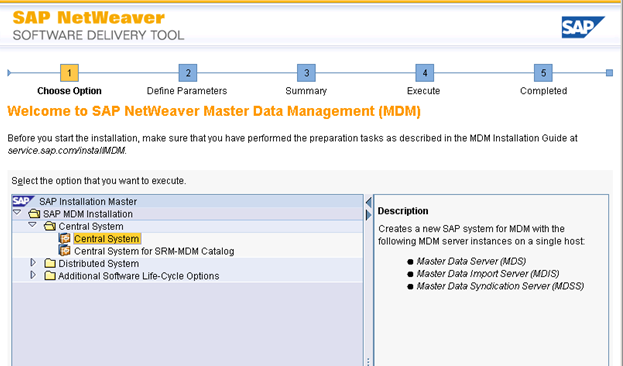Screen dimensions: 623x366
Task: Click the SRM-MDM Catalog option icon
Action: (64, 251)
